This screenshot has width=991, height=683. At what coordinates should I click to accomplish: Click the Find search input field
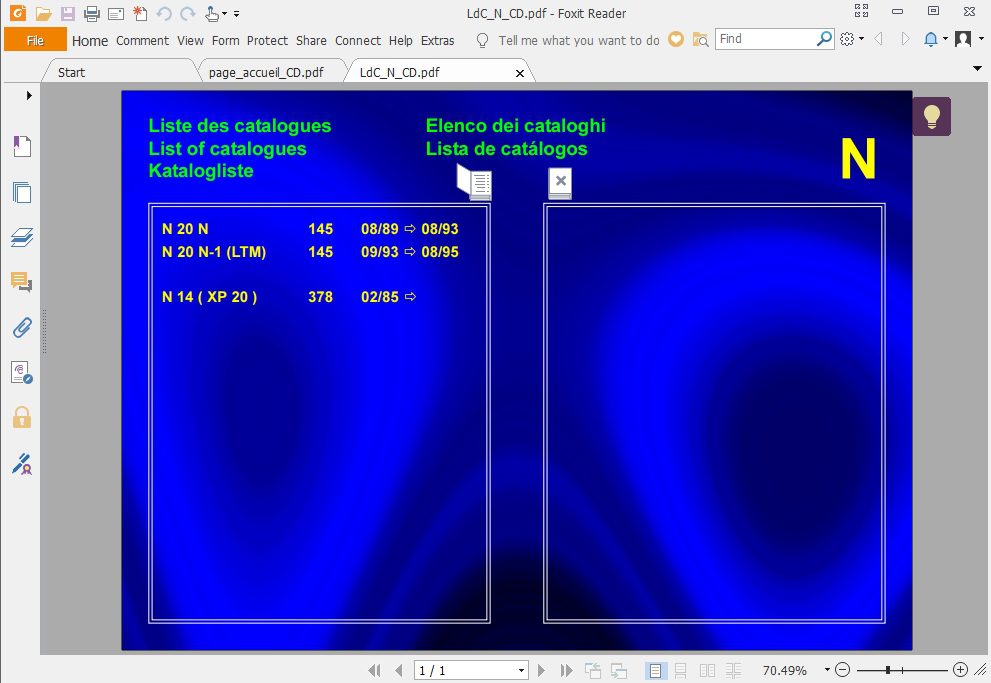pyautogui.click(x=766, y=39)
